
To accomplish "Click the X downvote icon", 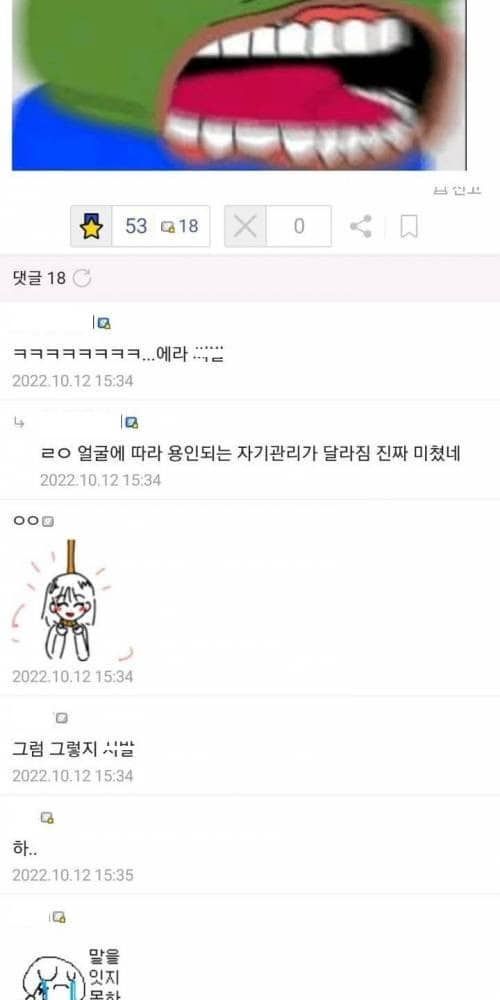I will click(x=245, y=226).
